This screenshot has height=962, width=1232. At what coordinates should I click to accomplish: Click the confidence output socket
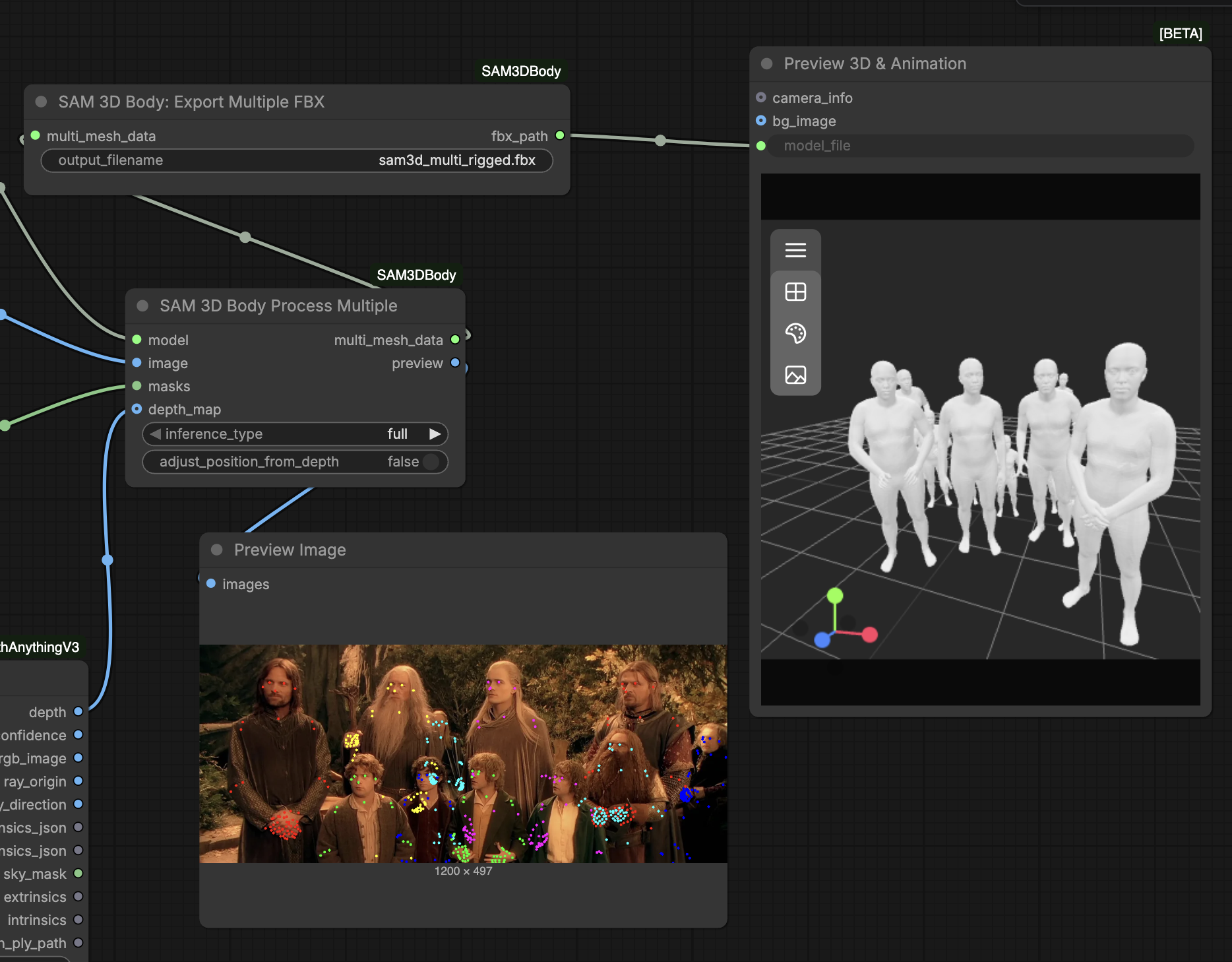[x=78, y=734]
